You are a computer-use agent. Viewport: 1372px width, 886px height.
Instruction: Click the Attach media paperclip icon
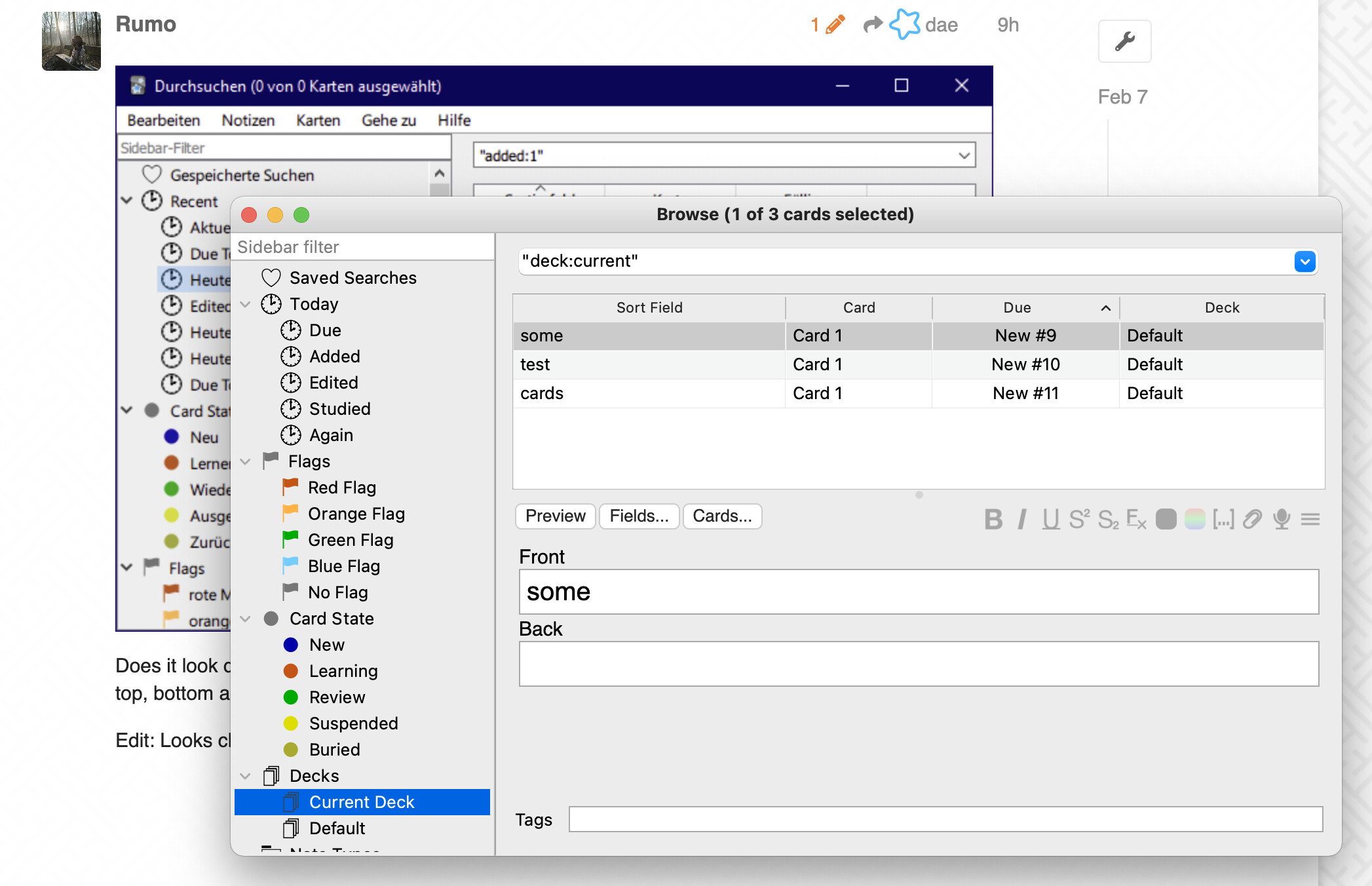1252,519
